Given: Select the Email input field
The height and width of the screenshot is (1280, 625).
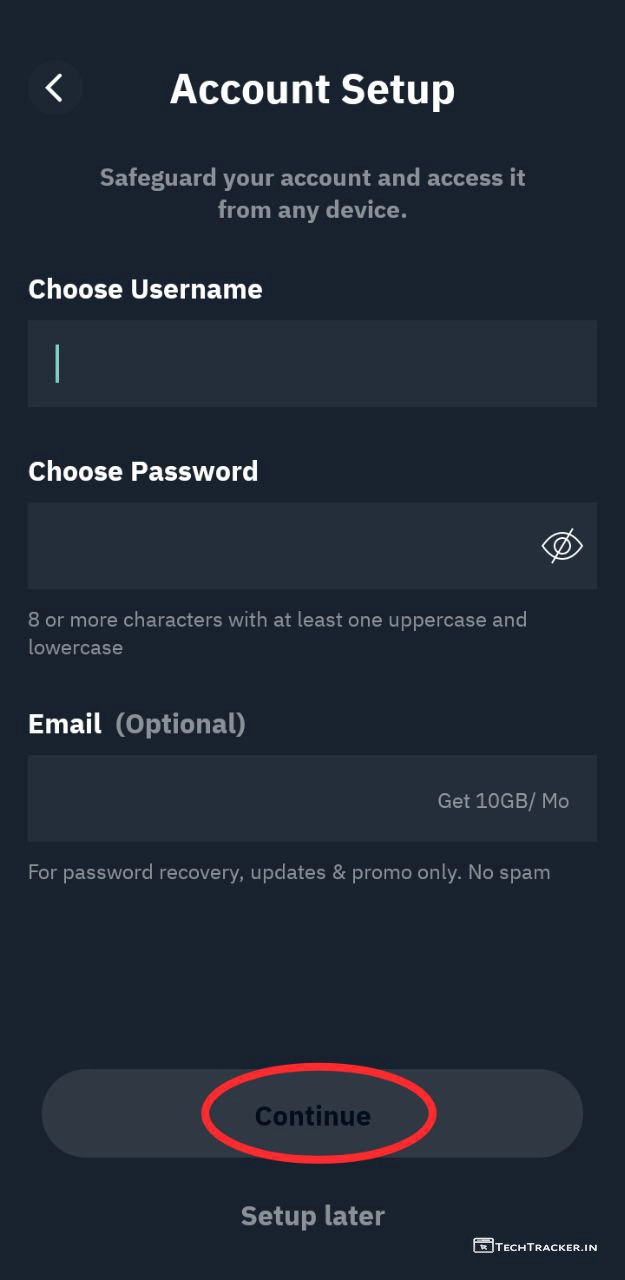Looking at the screenshot, I should point(230,799).
